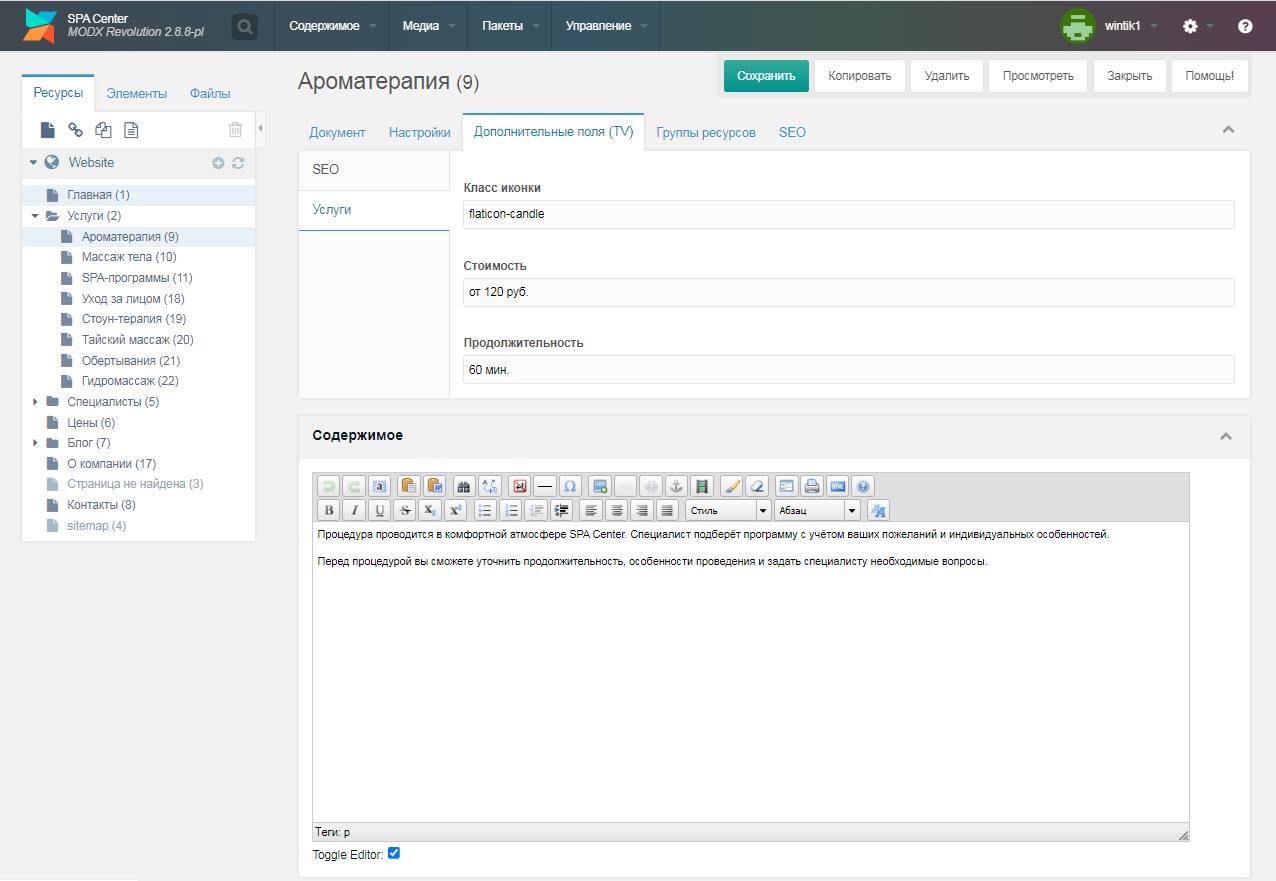Click the Bold button in the editor toolbar
Viewport: 1276px width, 881px height.
click(x=329, y=510)
